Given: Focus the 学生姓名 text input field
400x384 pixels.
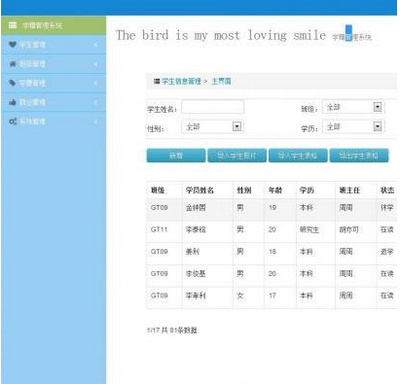Looking at the screenshot, I should (x=213, y=107).
